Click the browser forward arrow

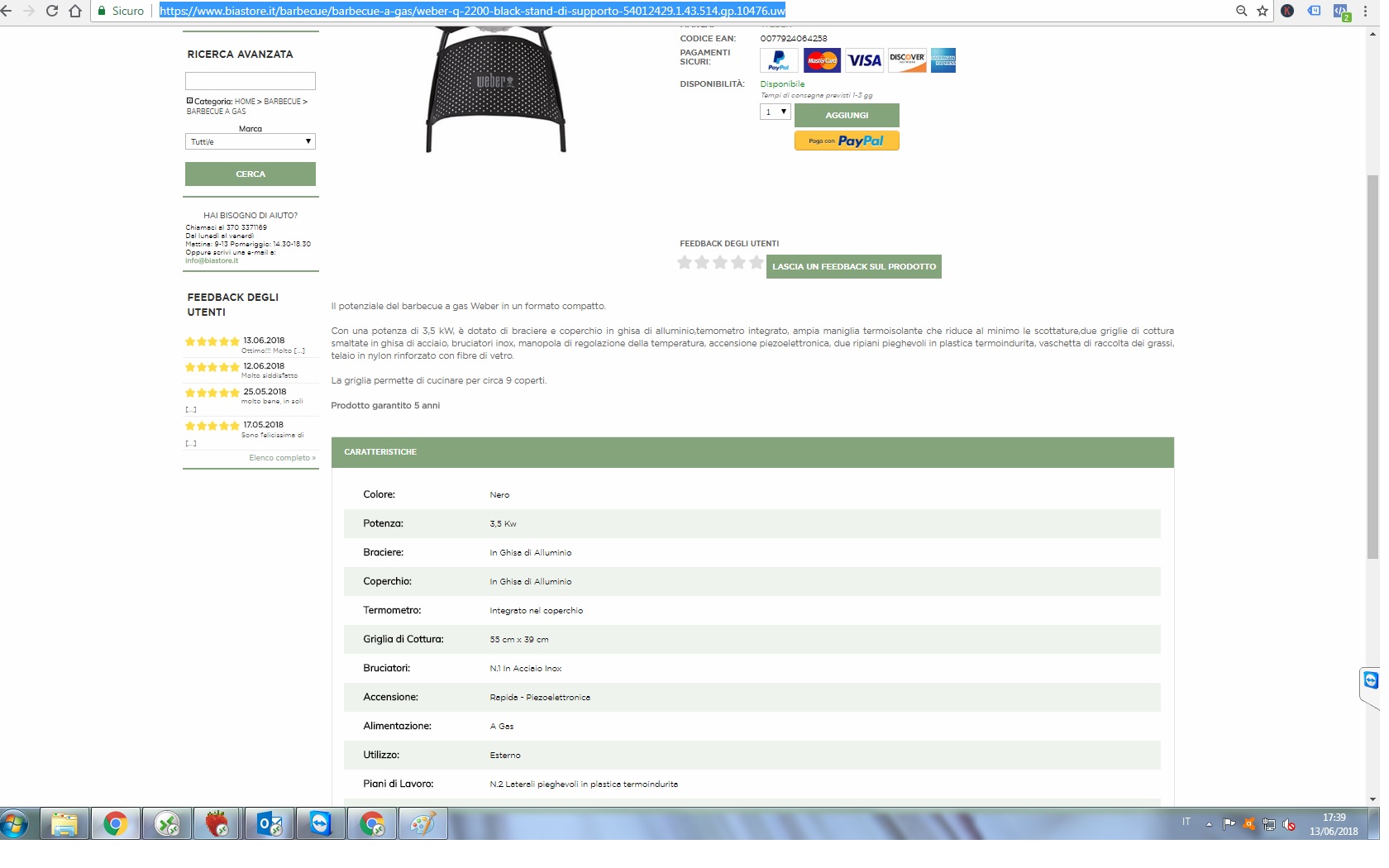[29, 11]
